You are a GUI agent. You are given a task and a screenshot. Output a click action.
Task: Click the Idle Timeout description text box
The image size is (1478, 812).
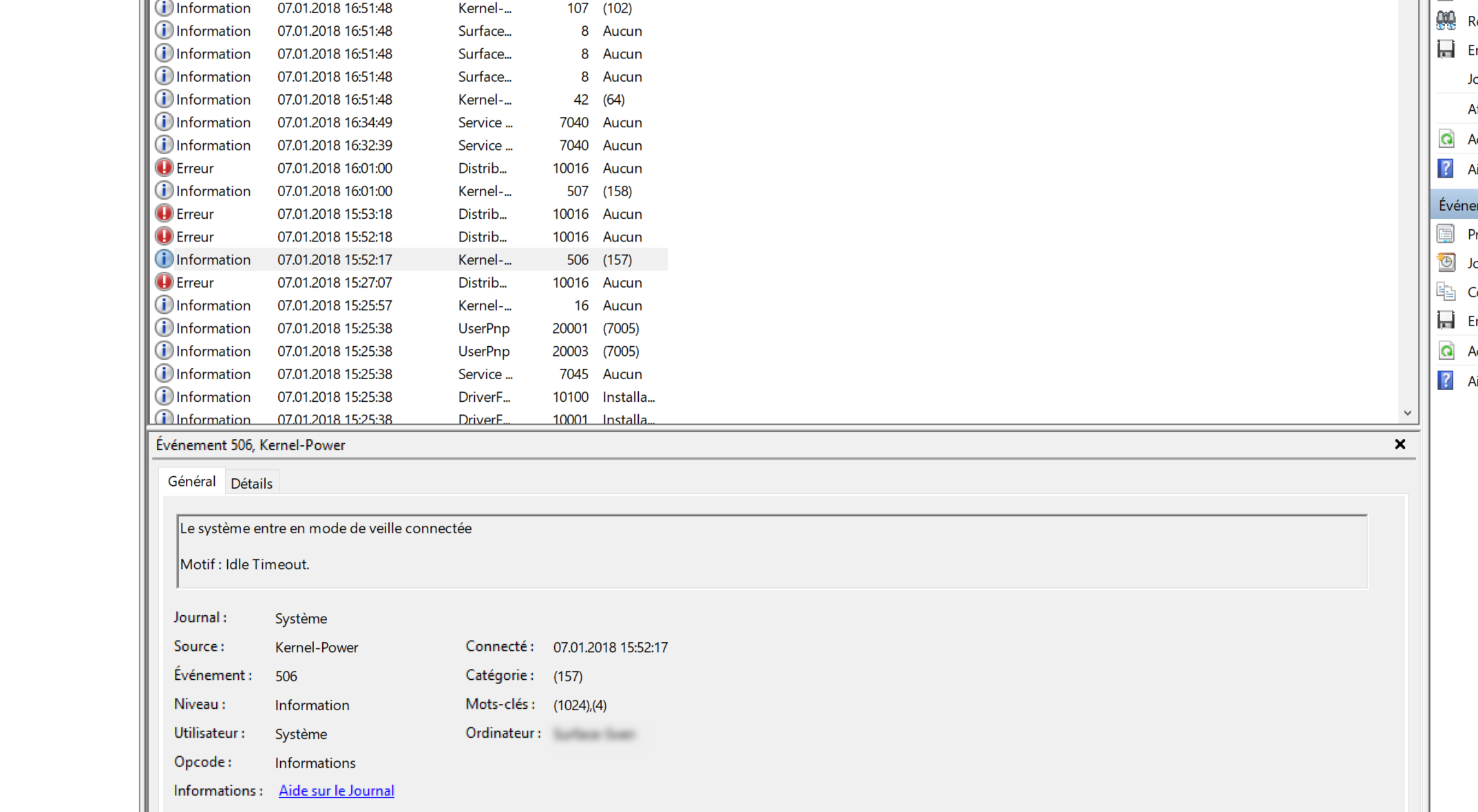point(771,551)
